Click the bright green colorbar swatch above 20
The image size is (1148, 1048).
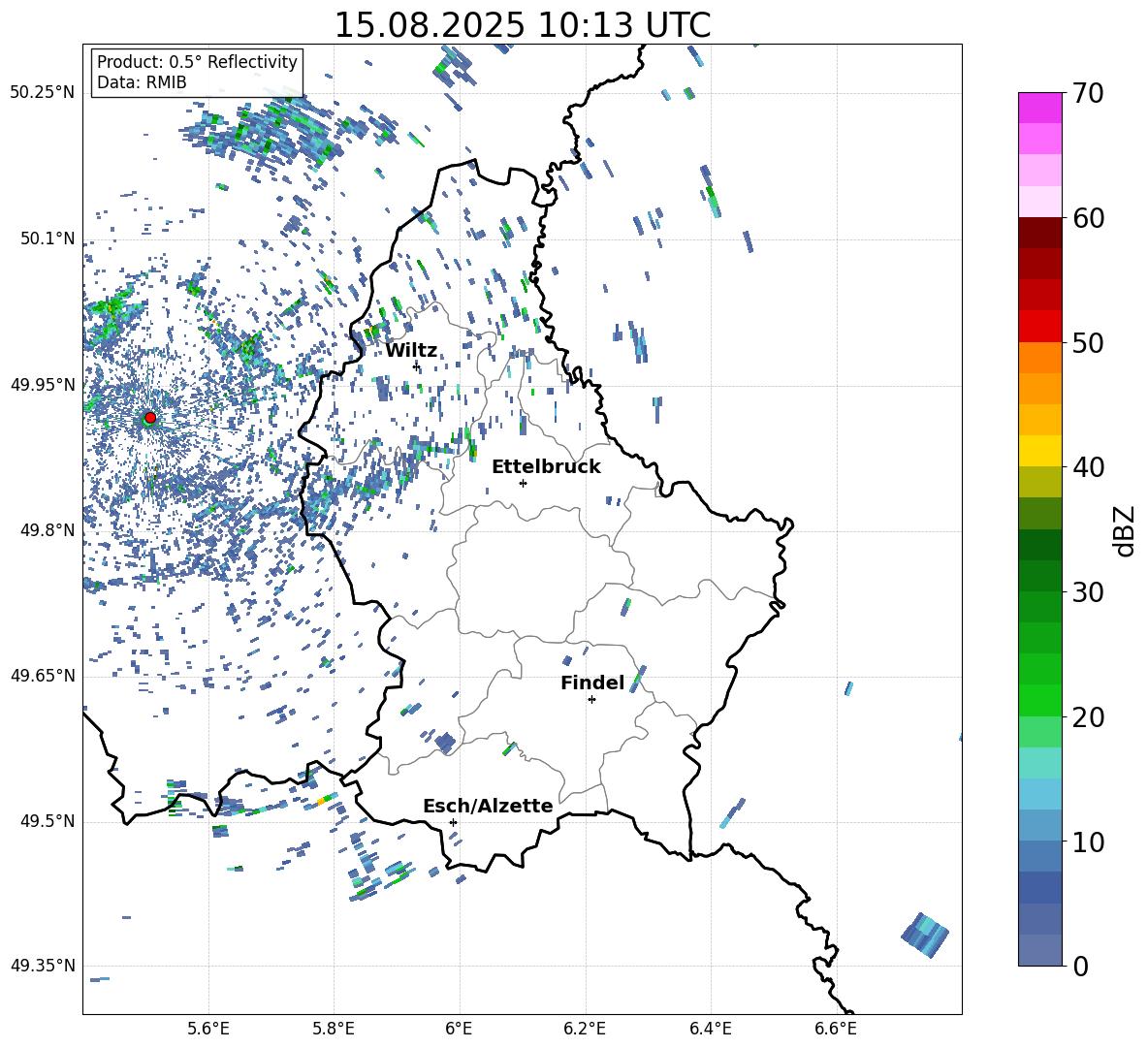1039,700
